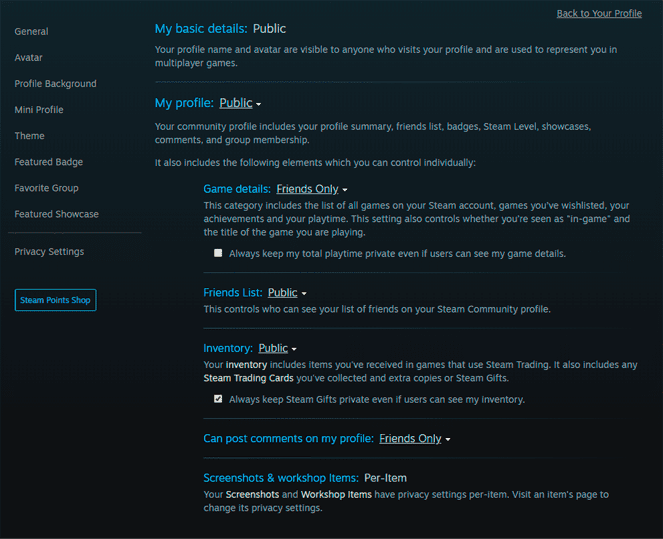This screenshot has height=539, width=663.
Task: Open Mini Profile settings
Action: point(39,110)
